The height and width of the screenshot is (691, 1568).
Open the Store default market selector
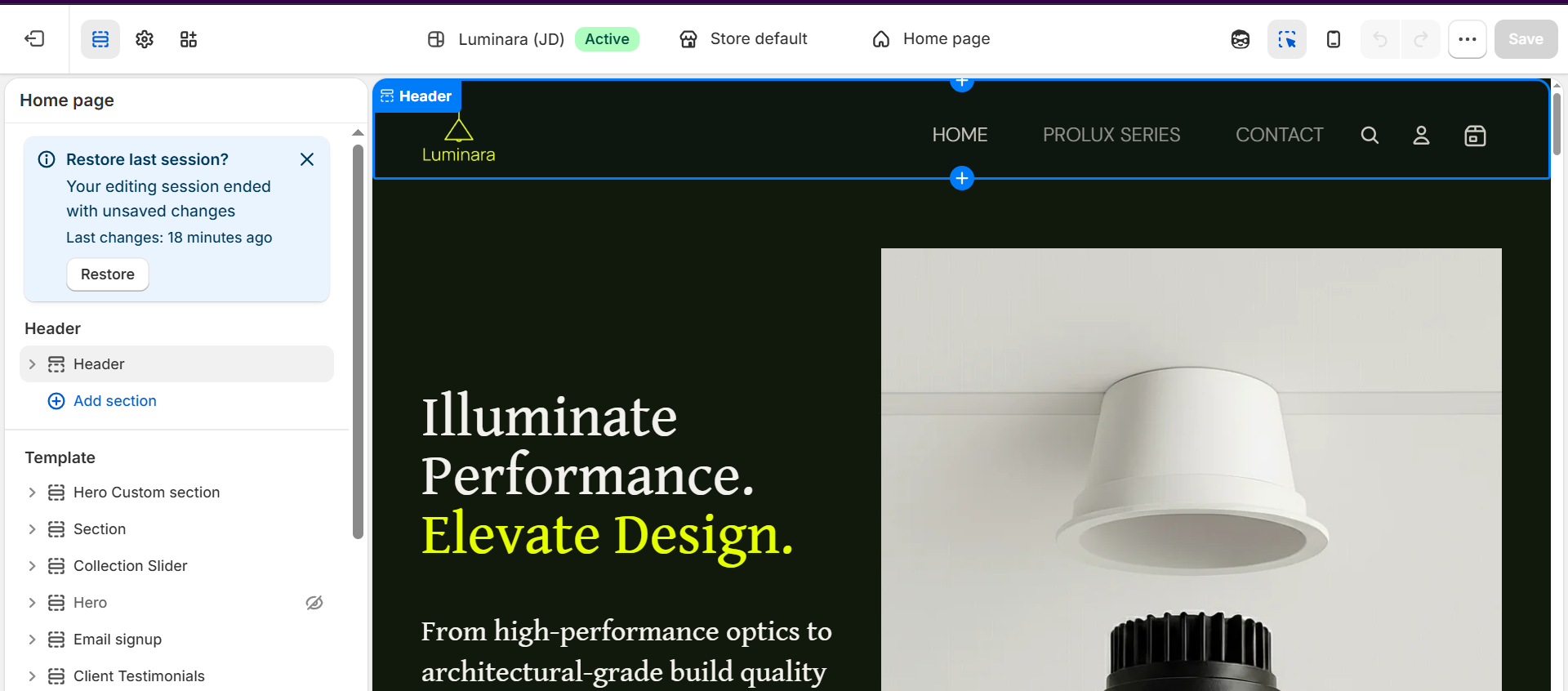click(744, 38)
